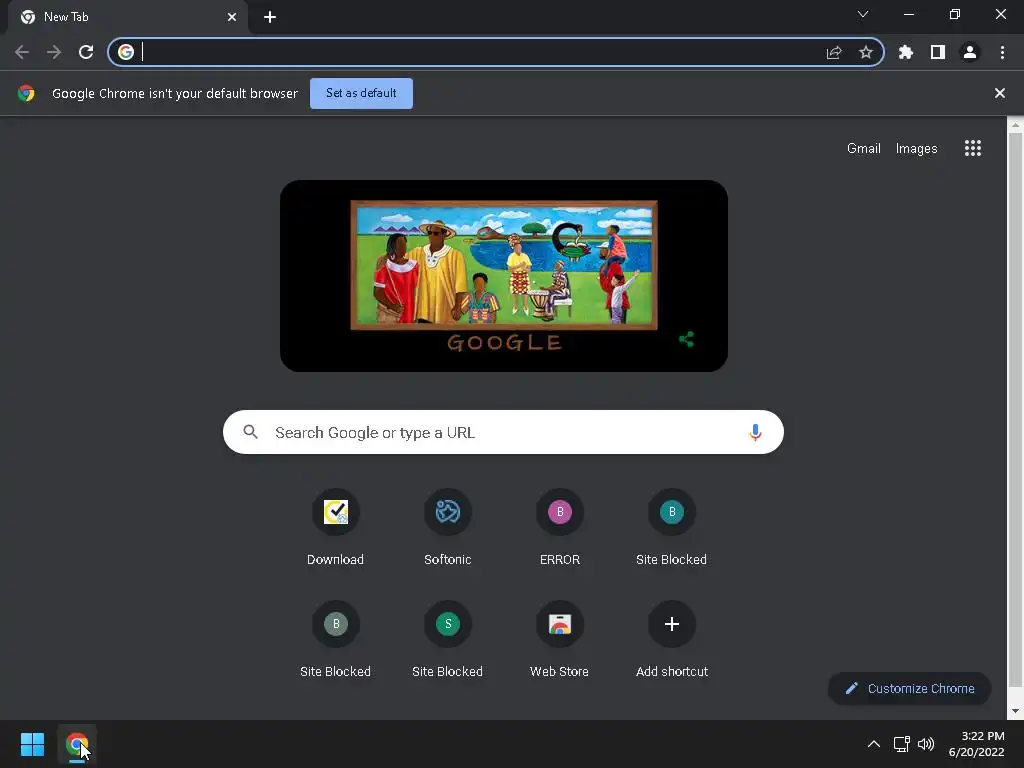The image size is (1024, 768).
Task: Open the network status tray icon
Action: (x=901, y=744)
